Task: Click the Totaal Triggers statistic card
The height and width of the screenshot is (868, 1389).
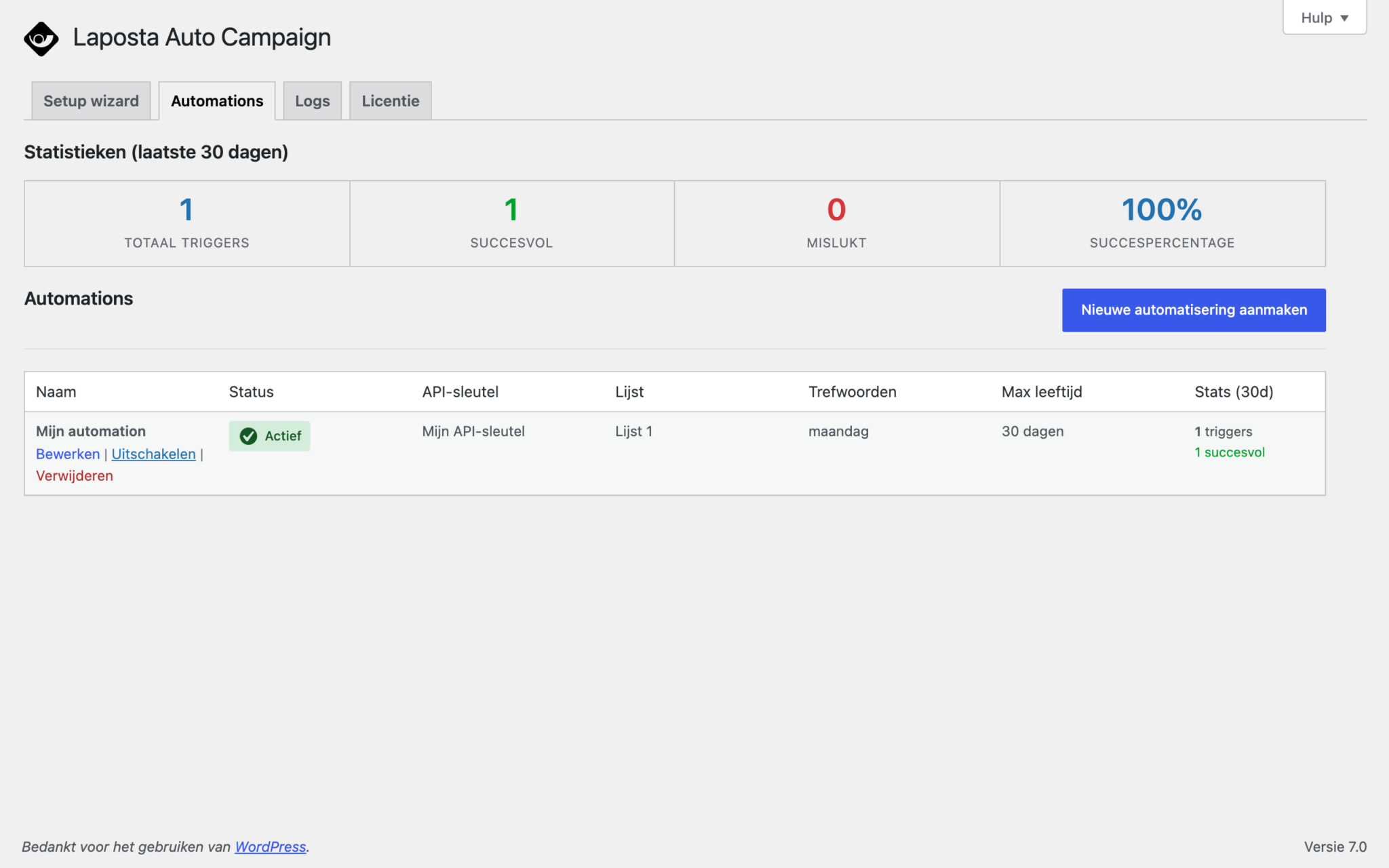Action: tap(187, 223)
